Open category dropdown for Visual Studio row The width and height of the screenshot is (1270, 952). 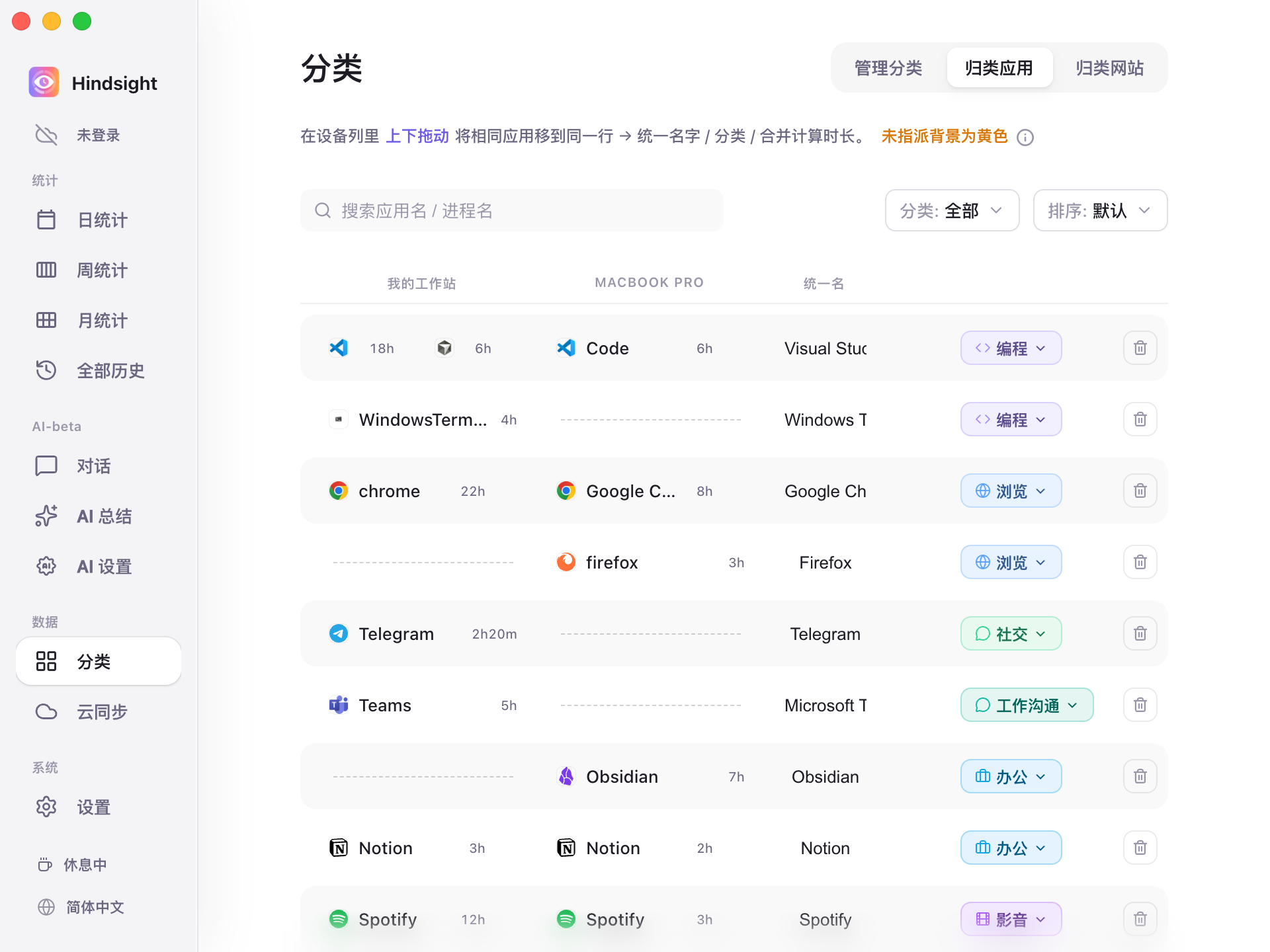1011,348
